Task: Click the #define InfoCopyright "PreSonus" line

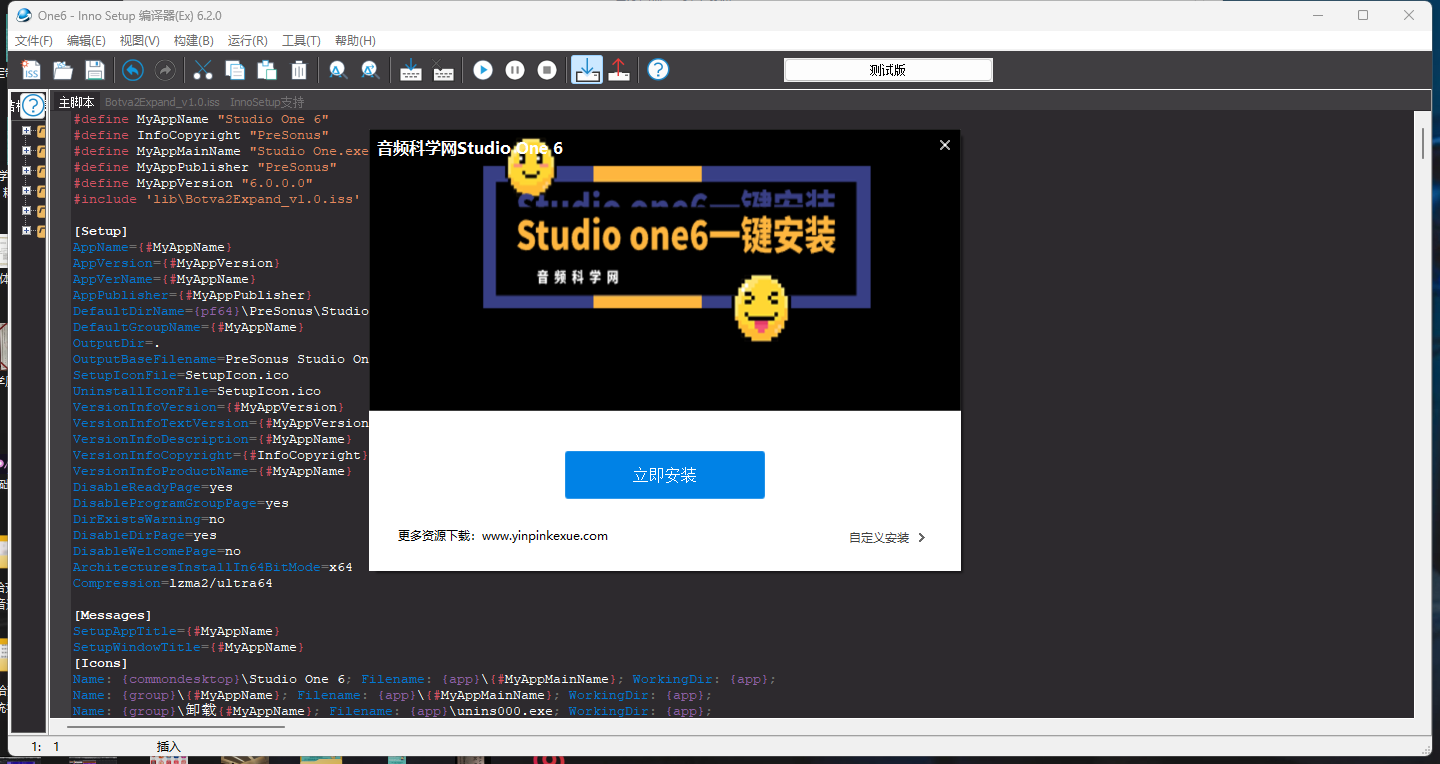Action: [x=201, y=135]
